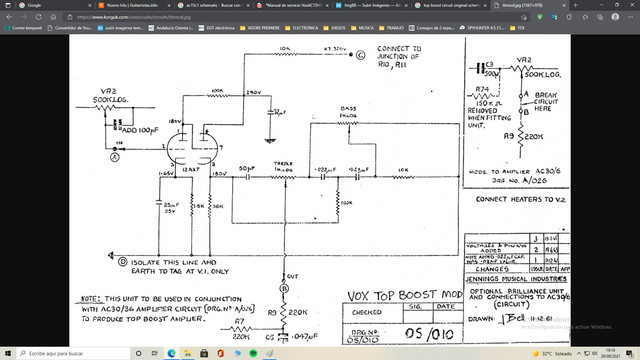
Task: Expand ELECTRONICA bookmarks folder
Action: 302,28
